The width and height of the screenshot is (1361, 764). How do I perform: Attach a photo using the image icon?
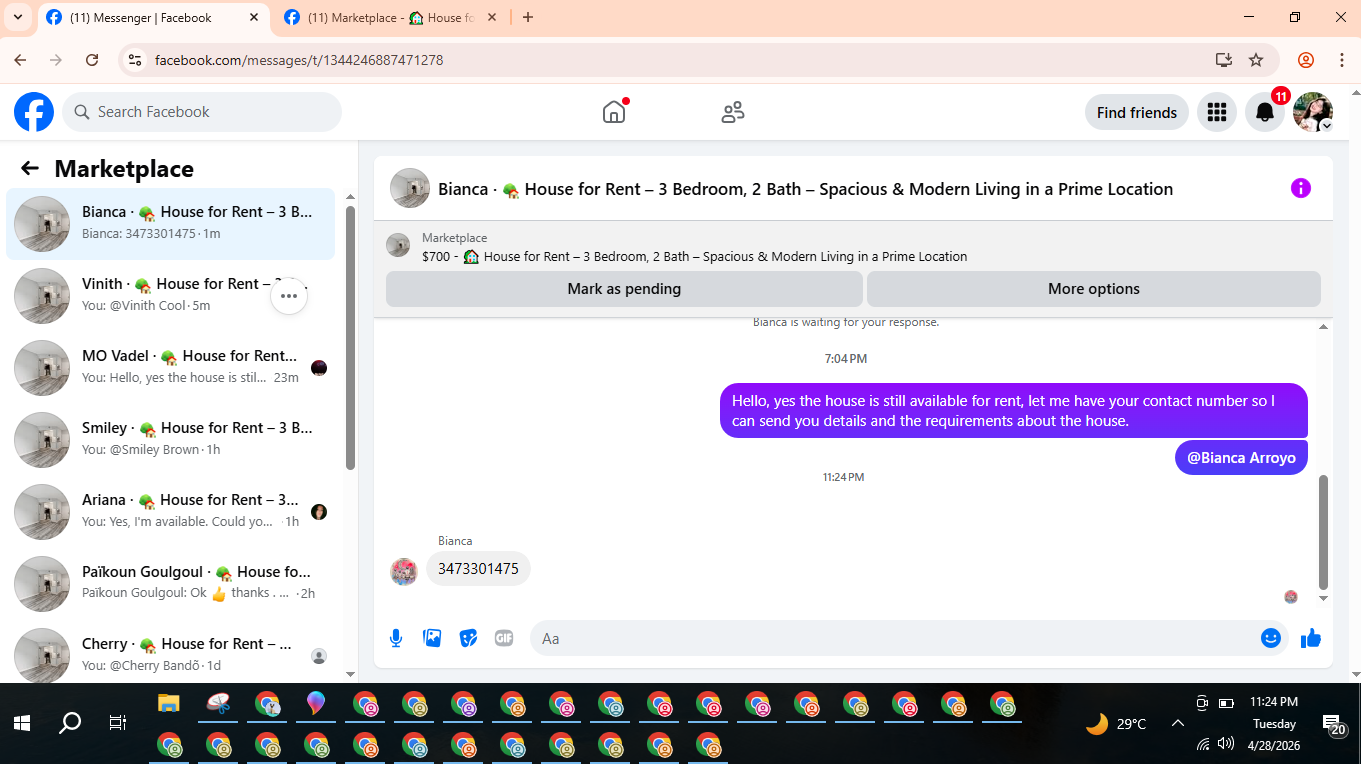[432, 638]
